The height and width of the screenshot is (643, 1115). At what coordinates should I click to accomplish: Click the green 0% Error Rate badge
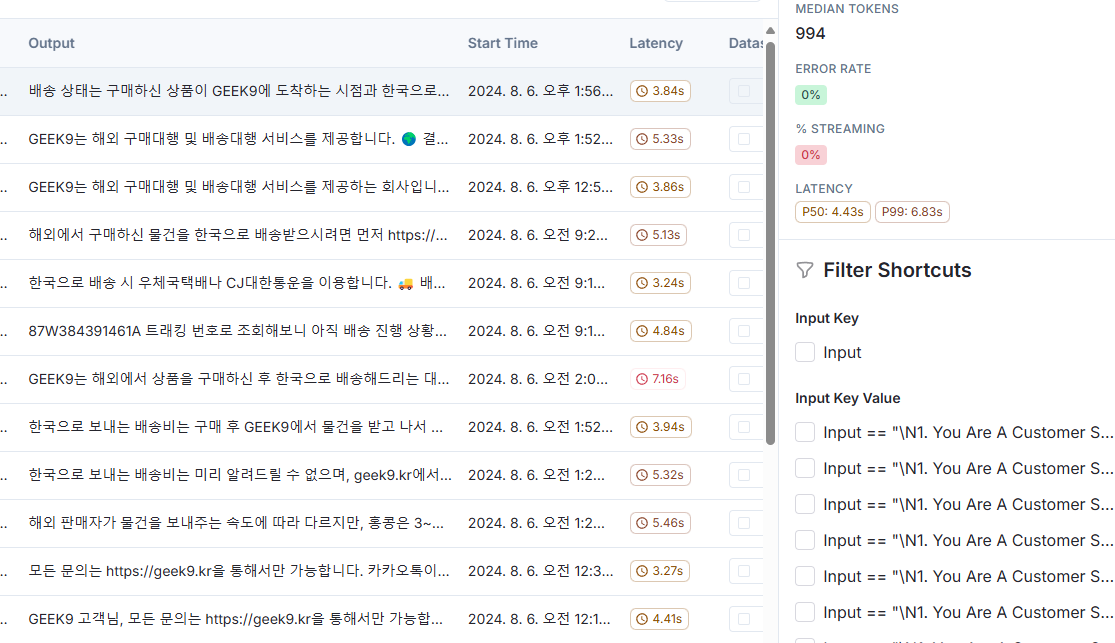[811, 94]
